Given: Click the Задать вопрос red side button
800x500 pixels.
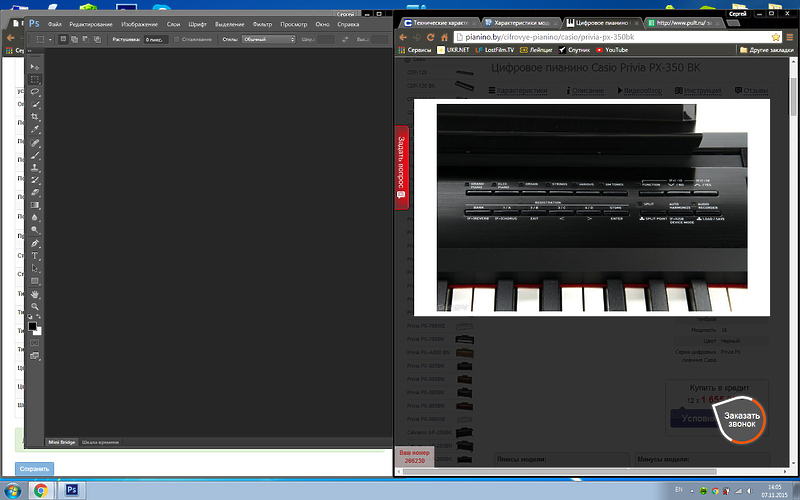Looking at the screenshot, I should (x=402, y=167).
